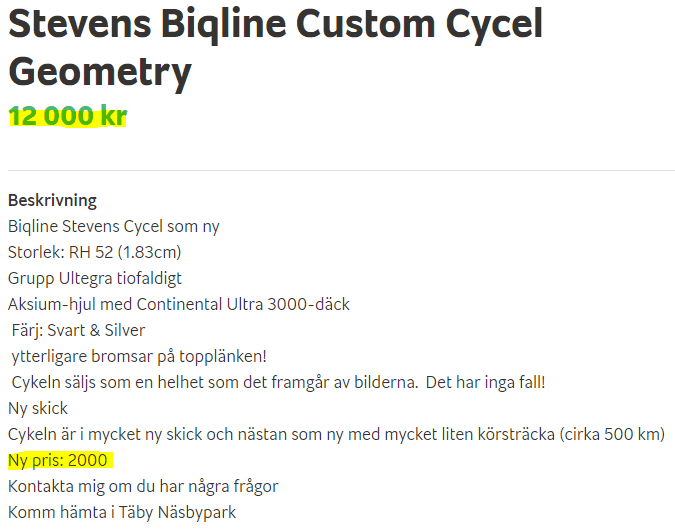Image resolution: width=675 pixels, height=531 pixels.
Task: Click the line "Kontakta mig om du har några frågor"
Action: 143,486
